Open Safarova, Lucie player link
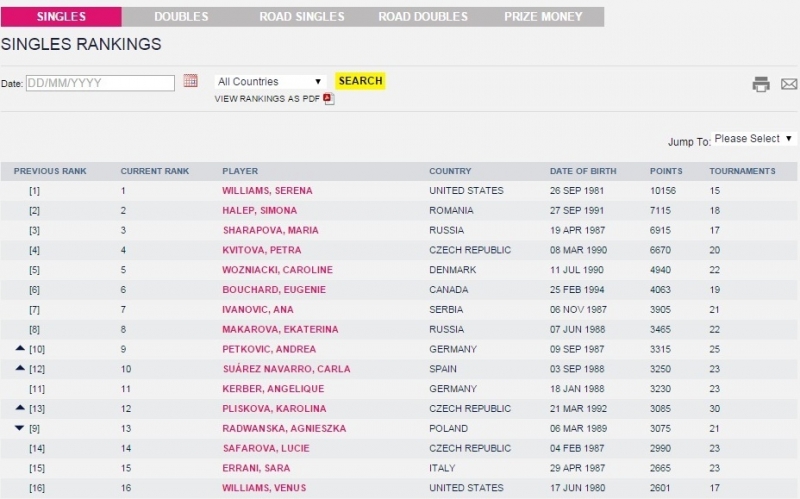This screenshot has height=499, width=800. click(x=266, y=448)
